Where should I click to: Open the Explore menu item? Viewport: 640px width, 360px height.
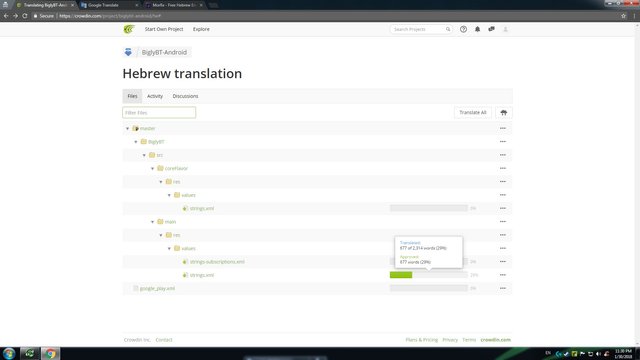[201, 29]
